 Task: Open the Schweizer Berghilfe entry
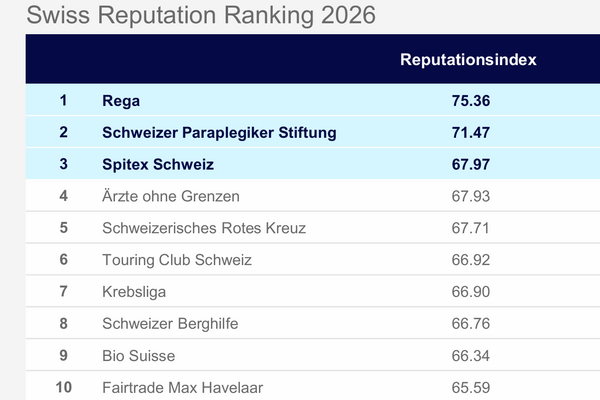tap(170, 323)
